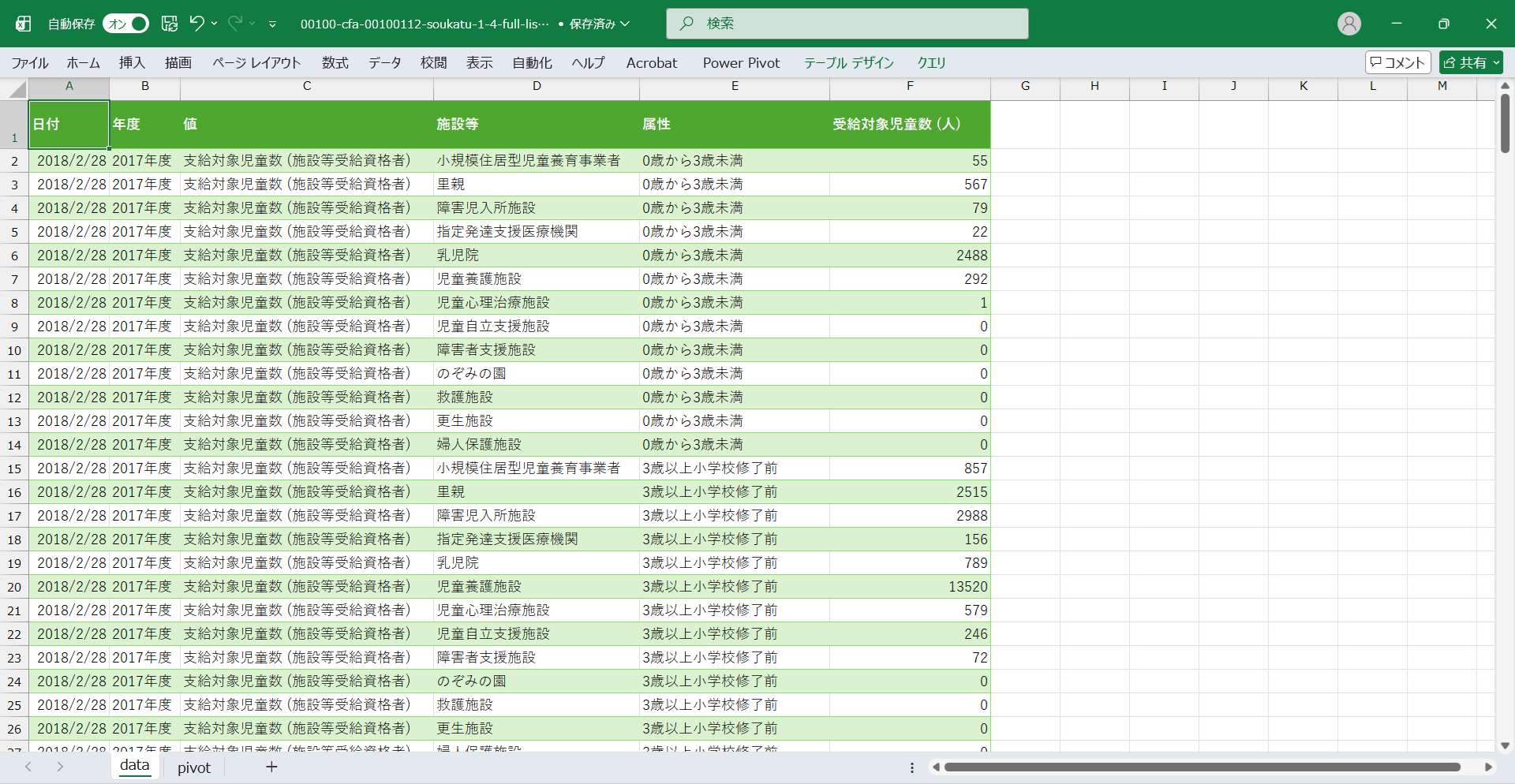Screen dimensions: 1515x784
Task: Click the コメント button
Action: 1397,63
